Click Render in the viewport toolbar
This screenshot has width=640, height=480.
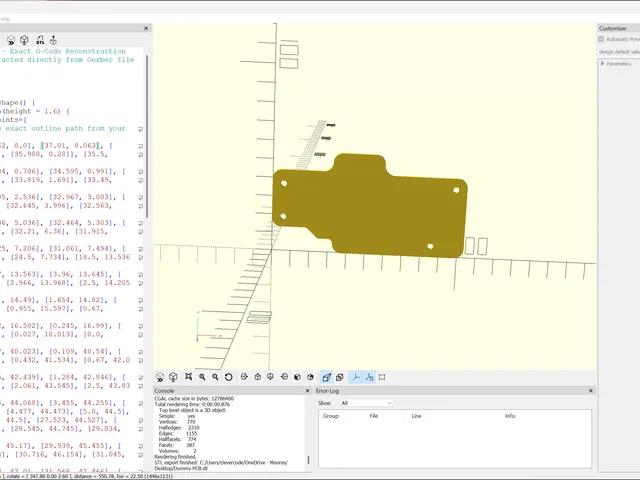173,377
